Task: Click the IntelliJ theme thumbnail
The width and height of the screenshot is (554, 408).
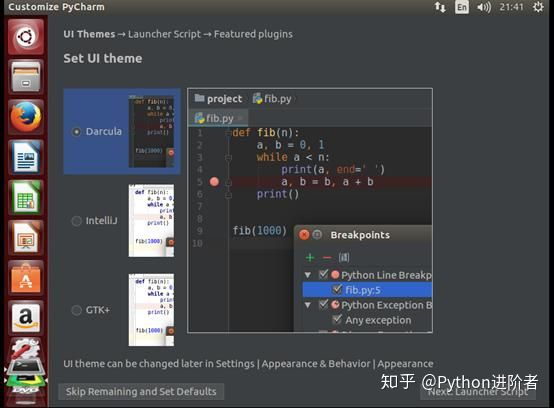Action: point(151,220)
